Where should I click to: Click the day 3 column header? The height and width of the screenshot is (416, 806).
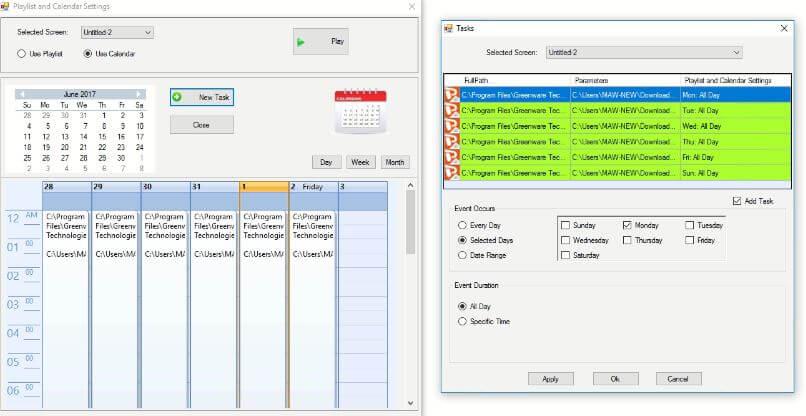(x=363, y=187)
